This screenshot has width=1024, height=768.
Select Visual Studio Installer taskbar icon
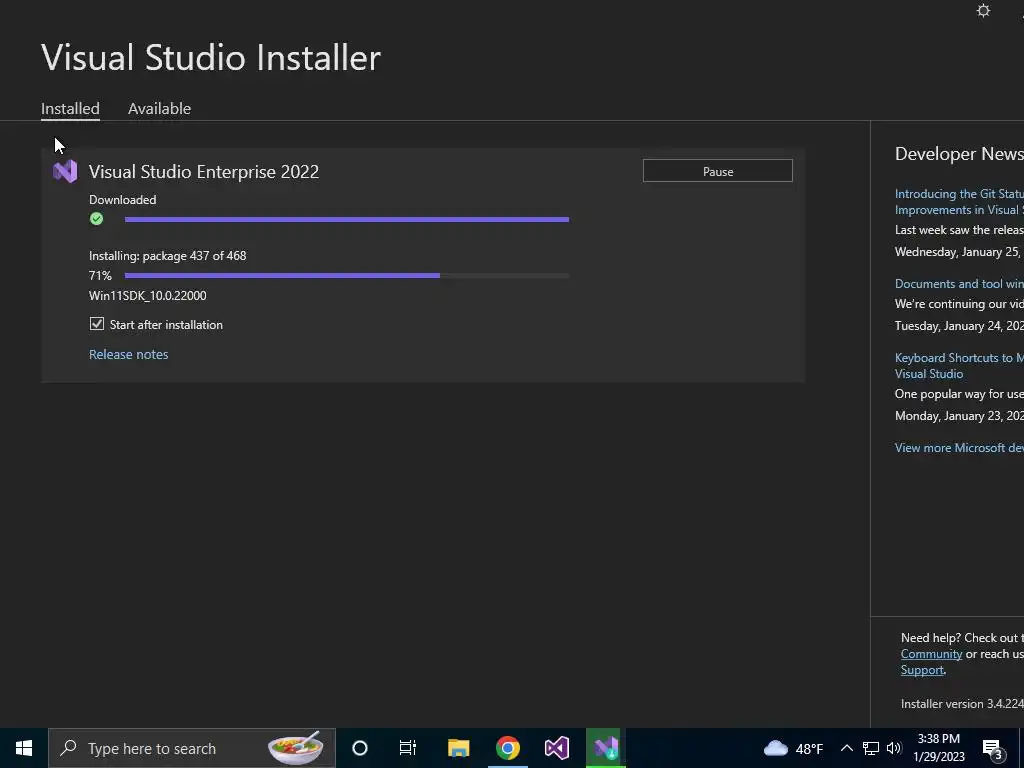click(606, 748)
